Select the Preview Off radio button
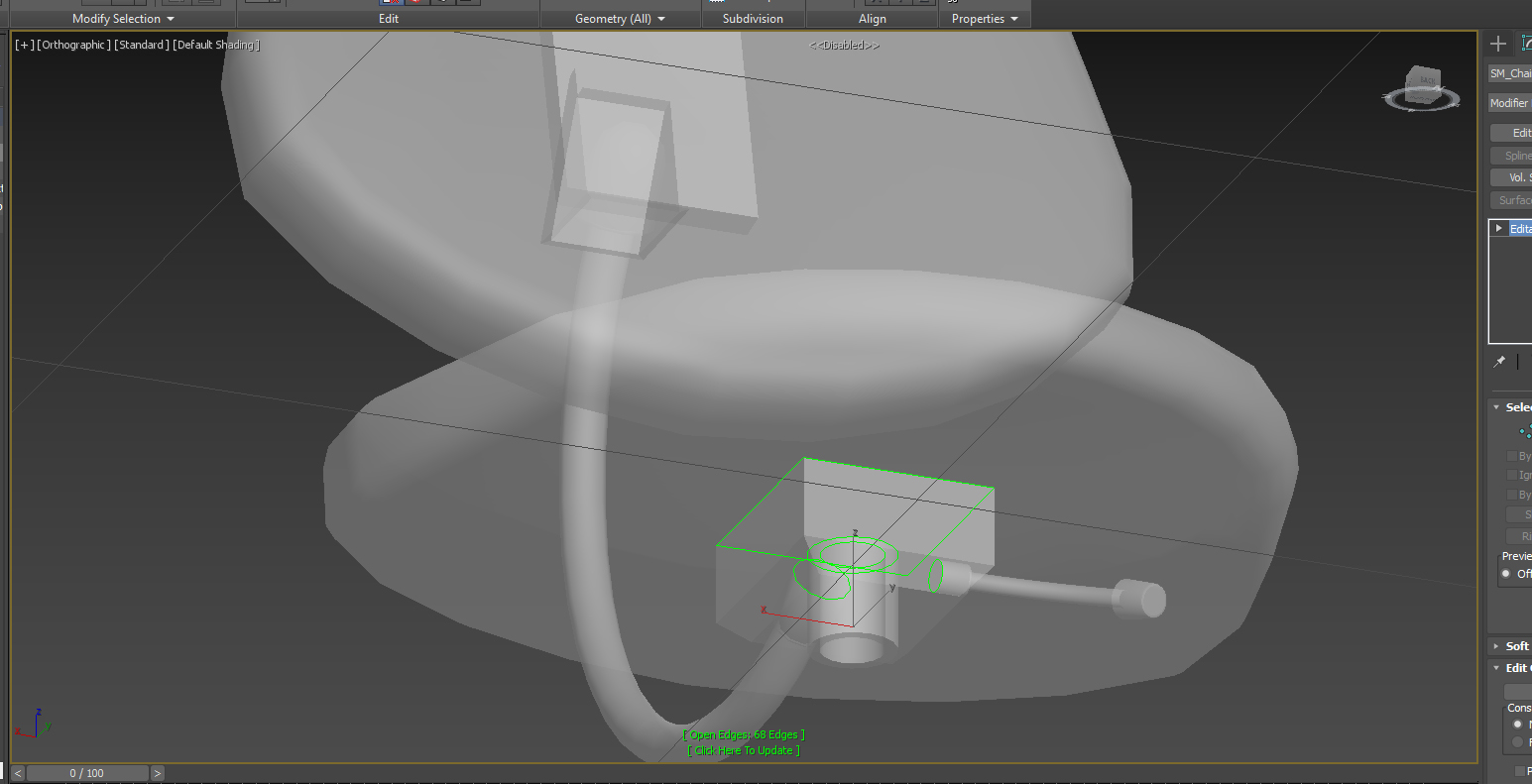1532x784 pixels. pyautogui.click(x=1506, y=574)
